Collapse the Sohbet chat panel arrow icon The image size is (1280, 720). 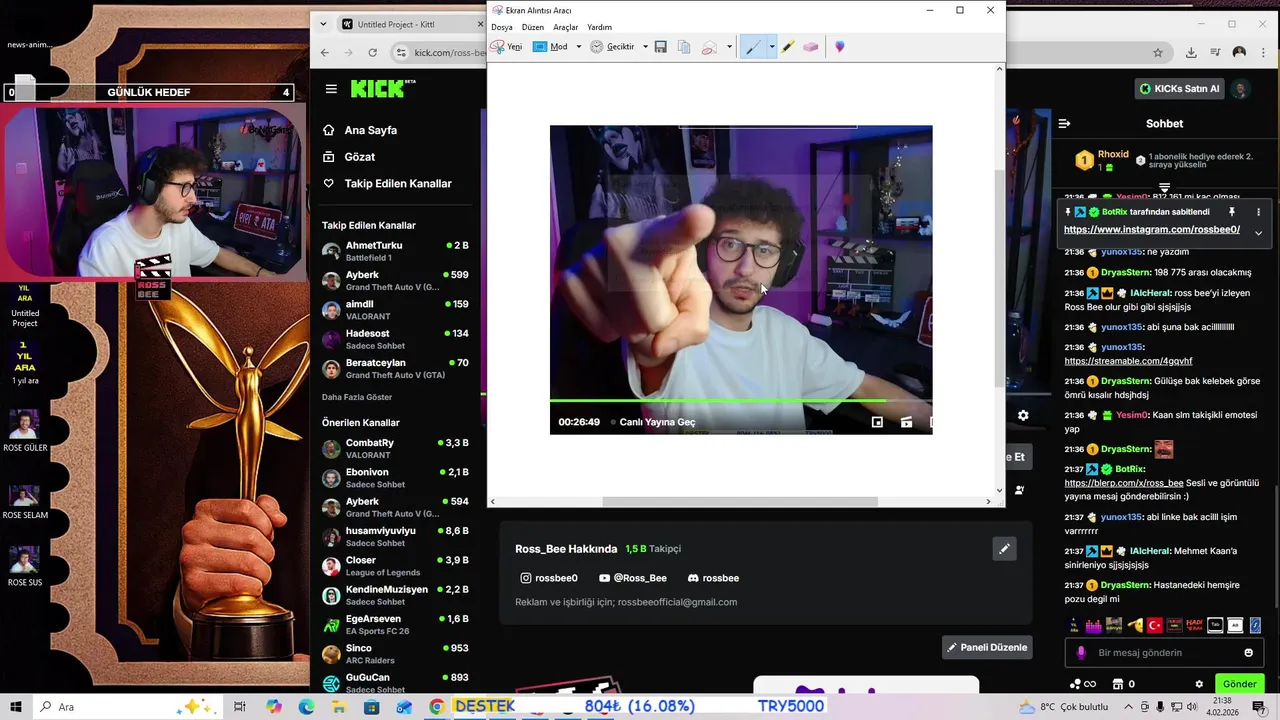(1064, 124)
